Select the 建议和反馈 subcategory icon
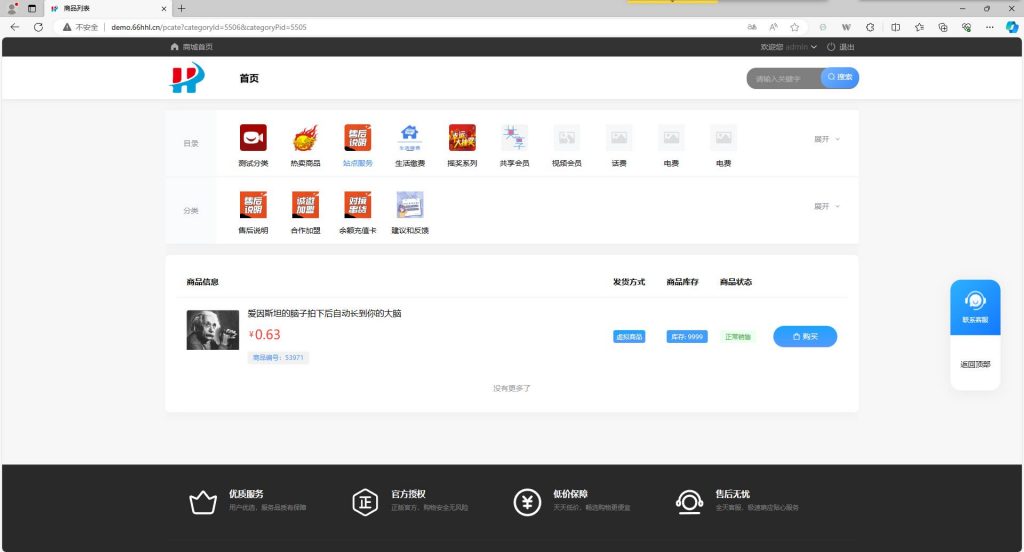Screen dimensions: 1024x552 410,205
